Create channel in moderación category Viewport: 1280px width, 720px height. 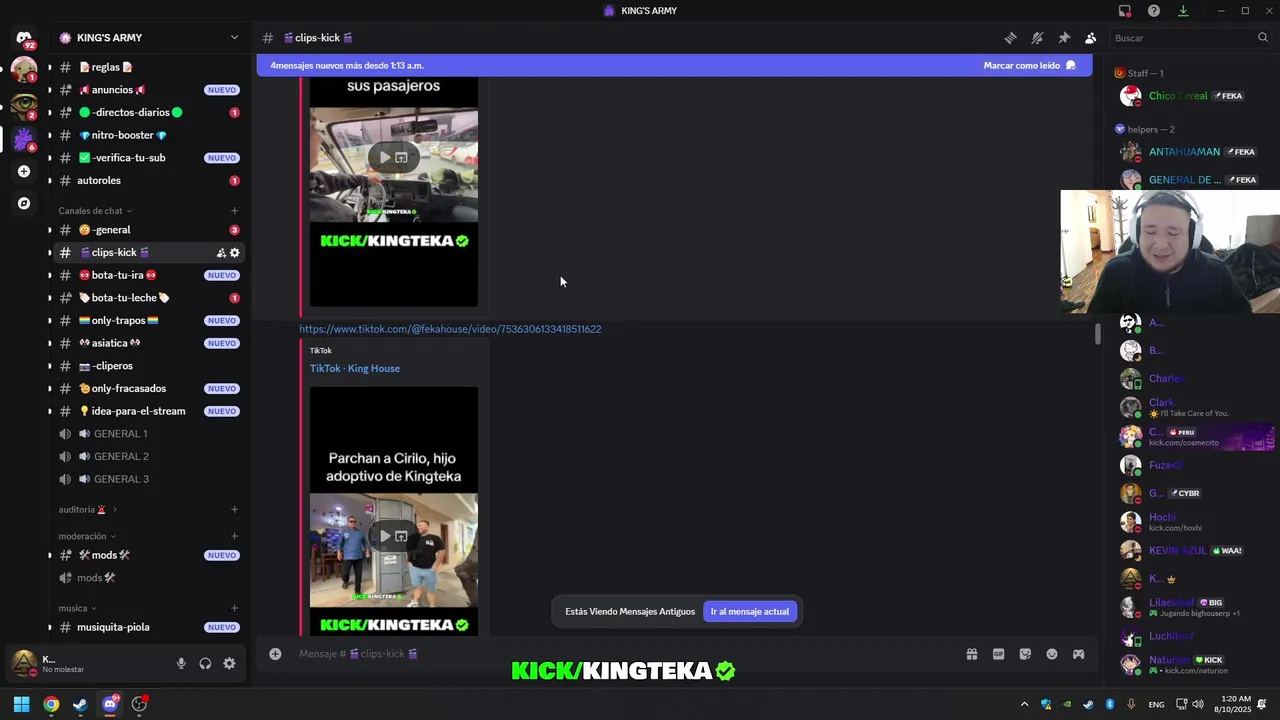point(235,536)
